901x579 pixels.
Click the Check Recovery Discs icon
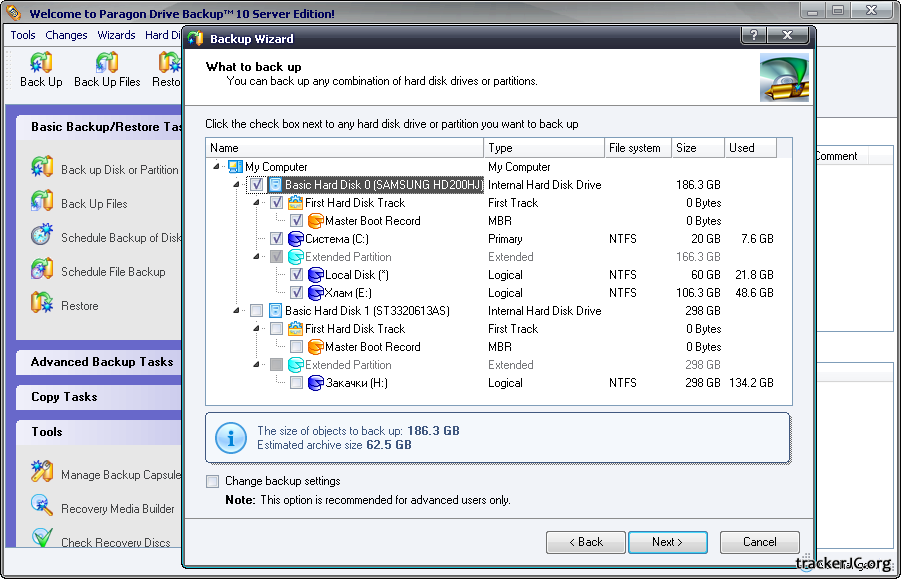coord(42,541)
